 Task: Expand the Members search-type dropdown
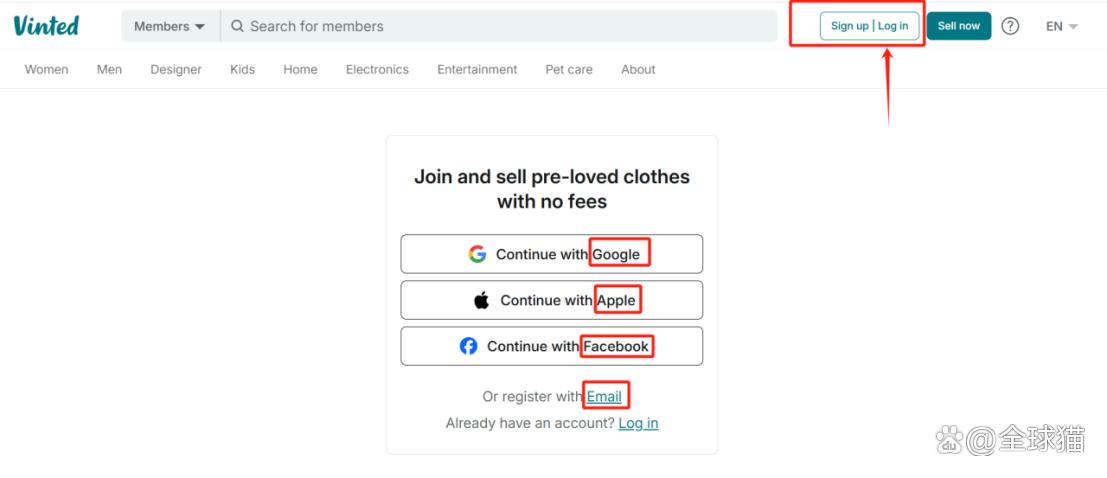[x=170, y=26]
